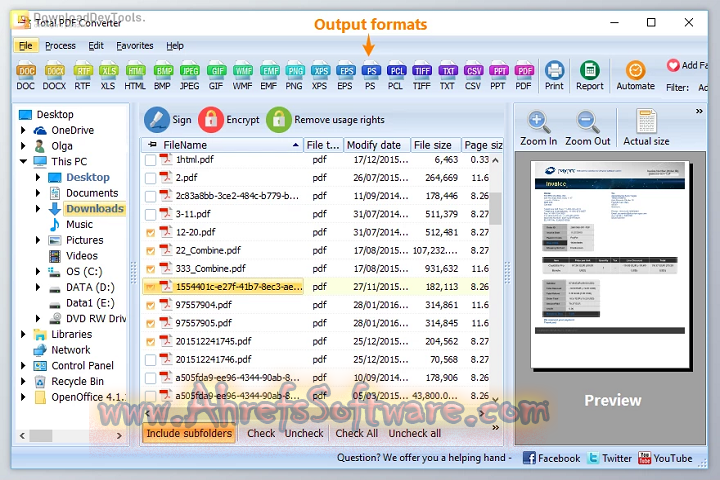Open the Facebook link
The height and width of the screenshot is (480, 720).
552,458
